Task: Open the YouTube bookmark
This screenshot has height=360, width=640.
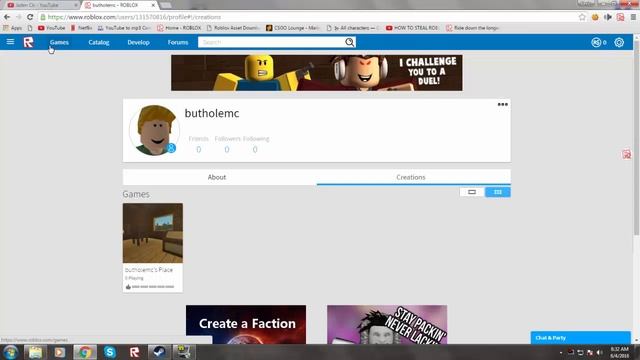Action: [52, 28]
